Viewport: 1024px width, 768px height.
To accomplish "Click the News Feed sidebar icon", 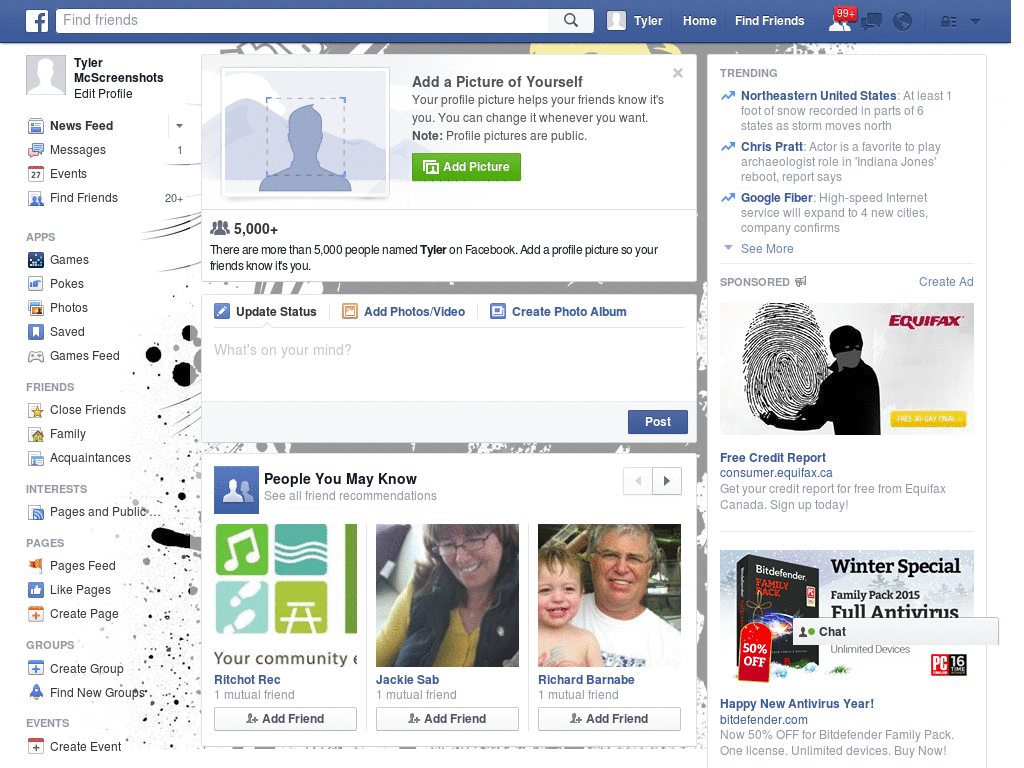I will point(36,126).
